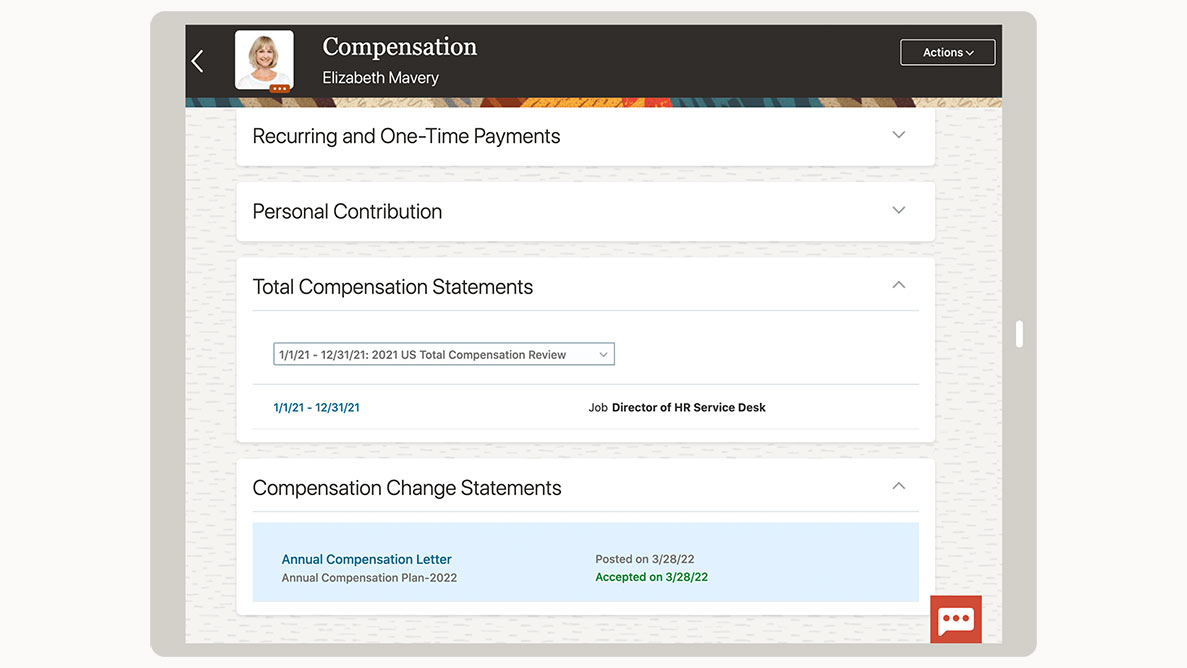Viewport: 1187px width, 668px height.
Task: Collapse Compensation Change Statements chevron
Action: 898,486
